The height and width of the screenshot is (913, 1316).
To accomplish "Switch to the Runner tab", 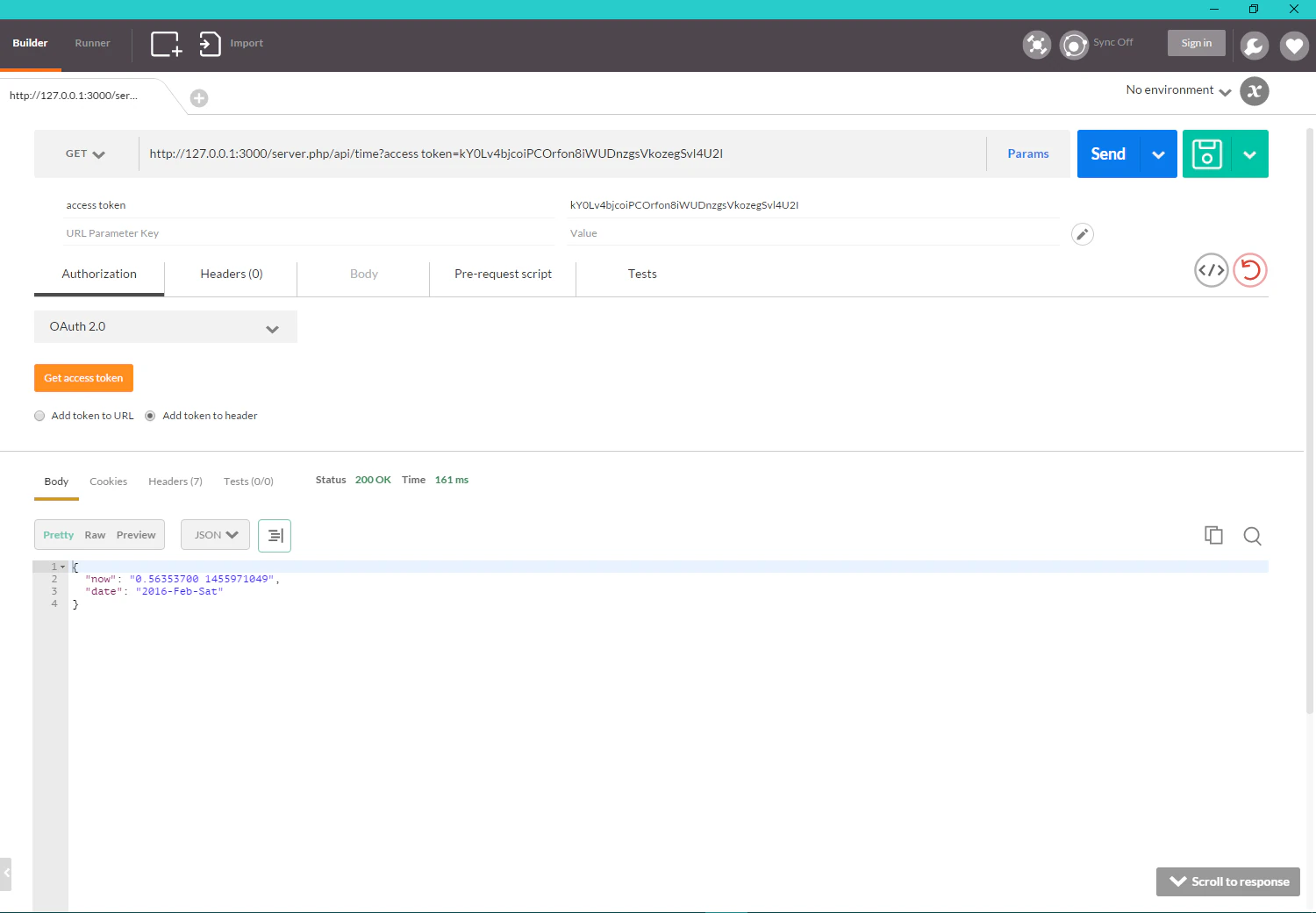I will point(92,44).
